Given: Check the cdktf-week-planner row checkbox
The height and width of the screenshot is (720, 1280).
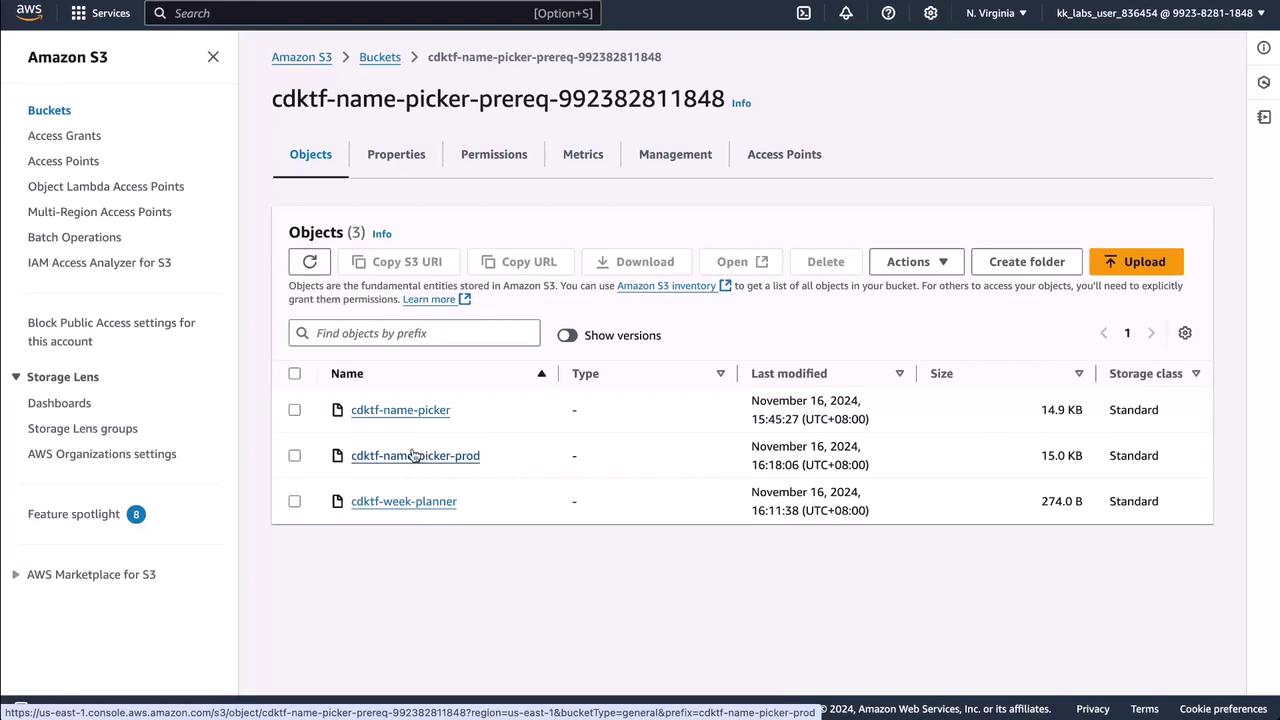Looking at the screenshot, I should coord(294,502).
